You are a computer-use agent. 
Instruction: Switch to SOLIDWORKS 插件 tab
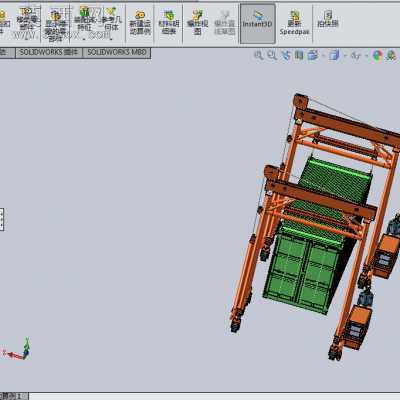(49, 53)
